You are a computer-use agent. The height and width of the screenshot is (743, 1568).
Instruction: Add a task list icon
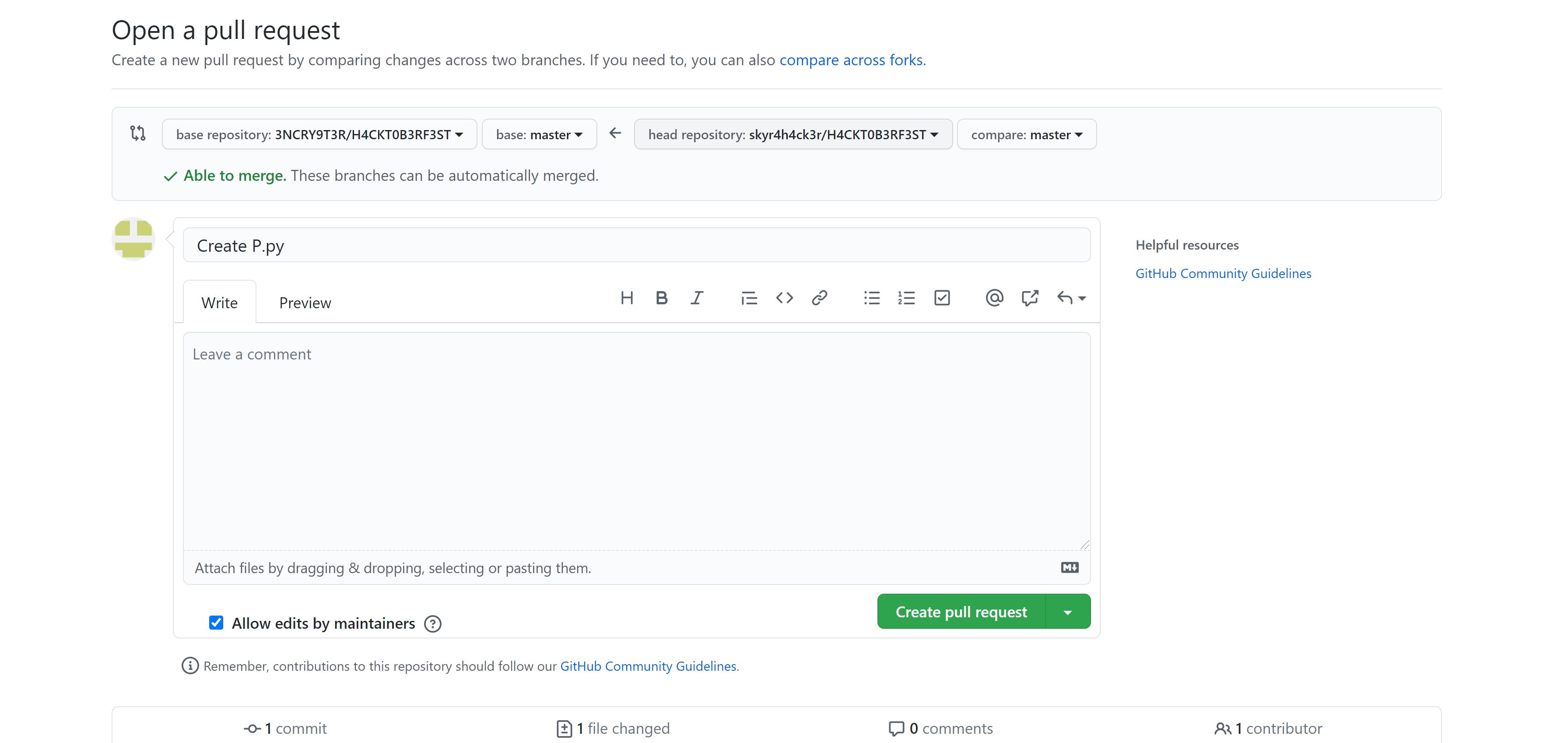(942, 298)
